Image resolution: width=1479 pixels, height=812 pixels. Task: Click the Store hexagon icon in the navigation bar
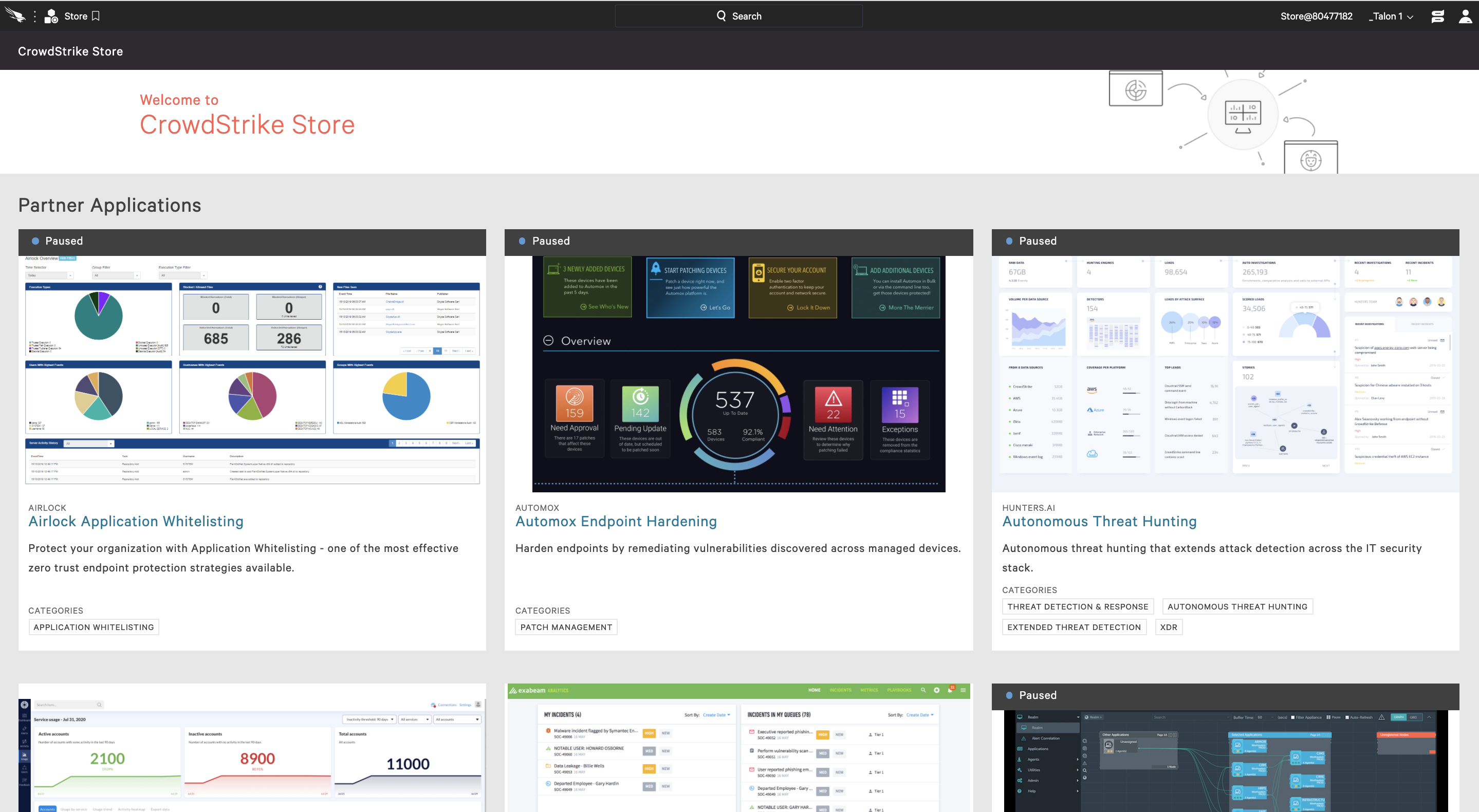50,15
